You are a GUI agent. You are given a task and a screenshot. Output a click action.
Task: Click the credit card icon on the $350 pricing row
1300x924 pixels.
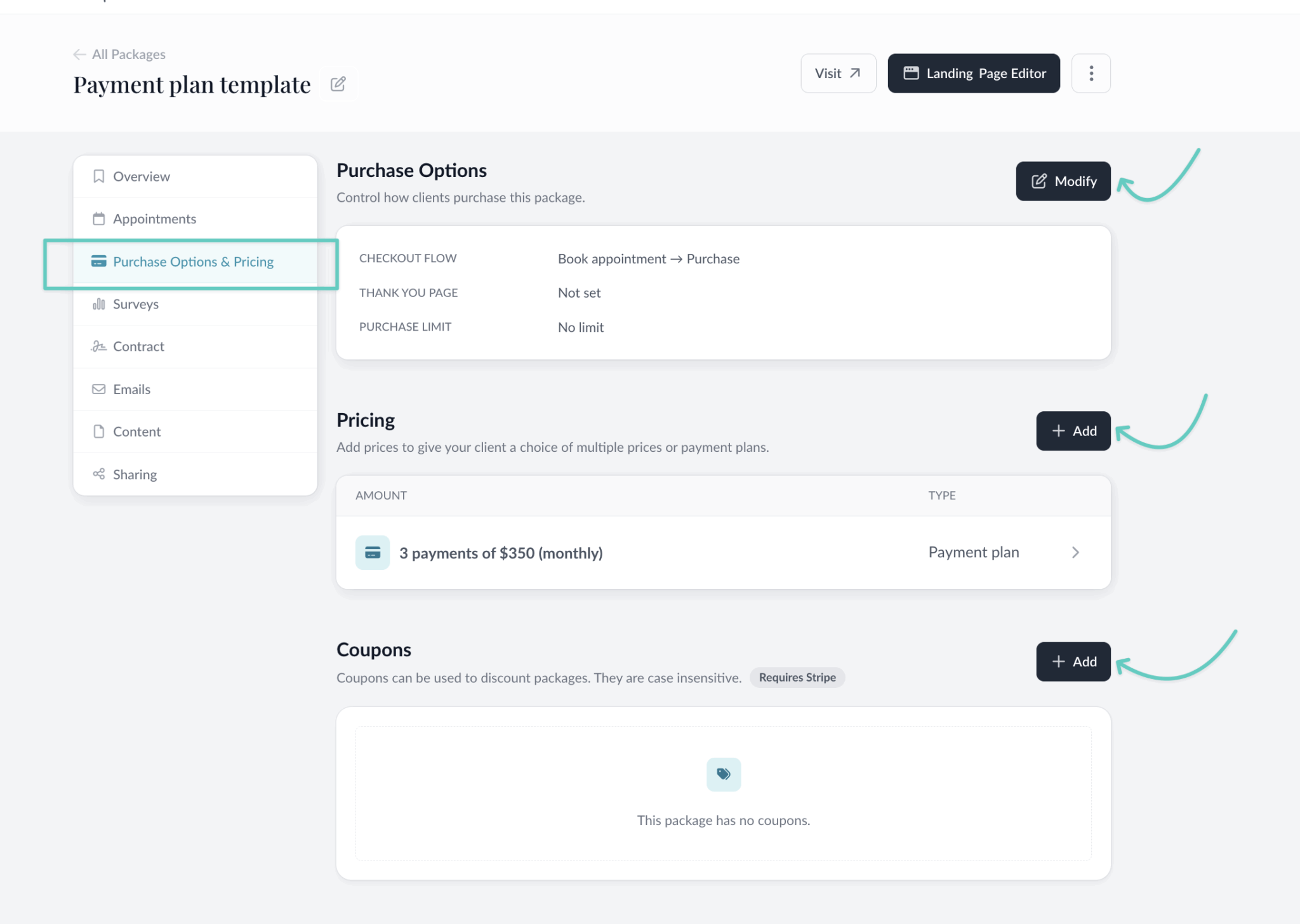coord(372,552)
